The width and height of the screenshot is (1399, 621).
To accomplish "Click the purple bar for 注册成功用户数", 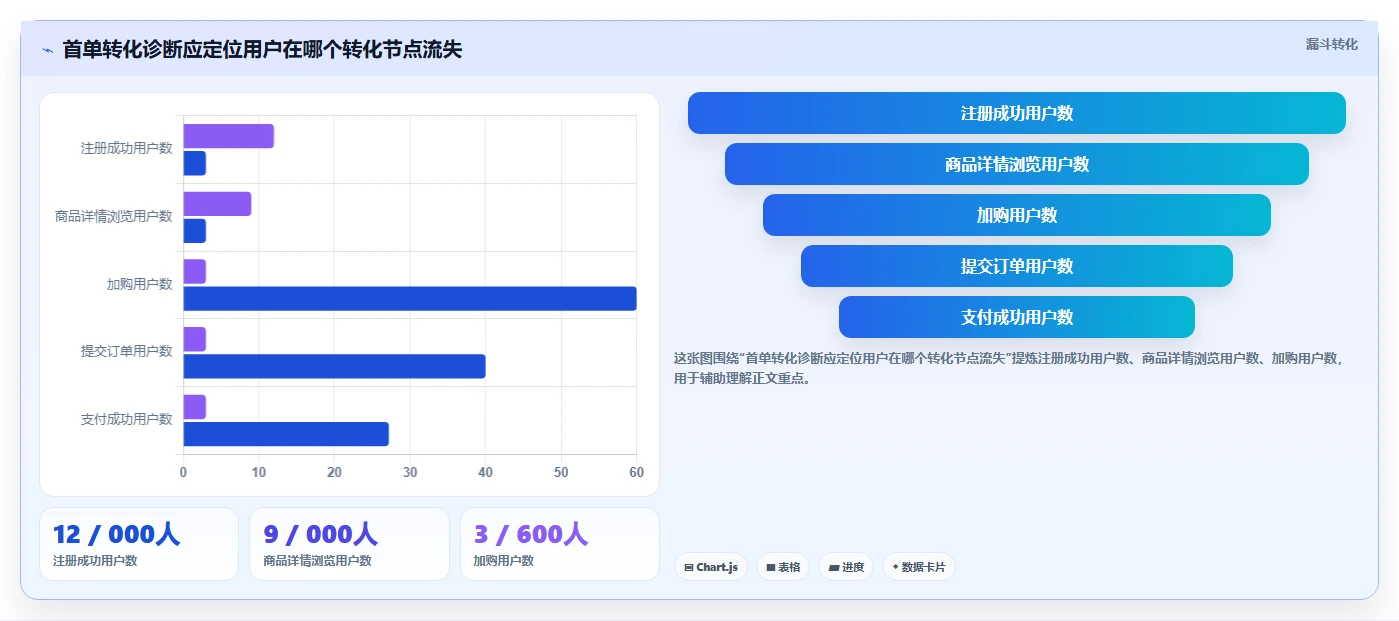I will (x=228, y=136).
